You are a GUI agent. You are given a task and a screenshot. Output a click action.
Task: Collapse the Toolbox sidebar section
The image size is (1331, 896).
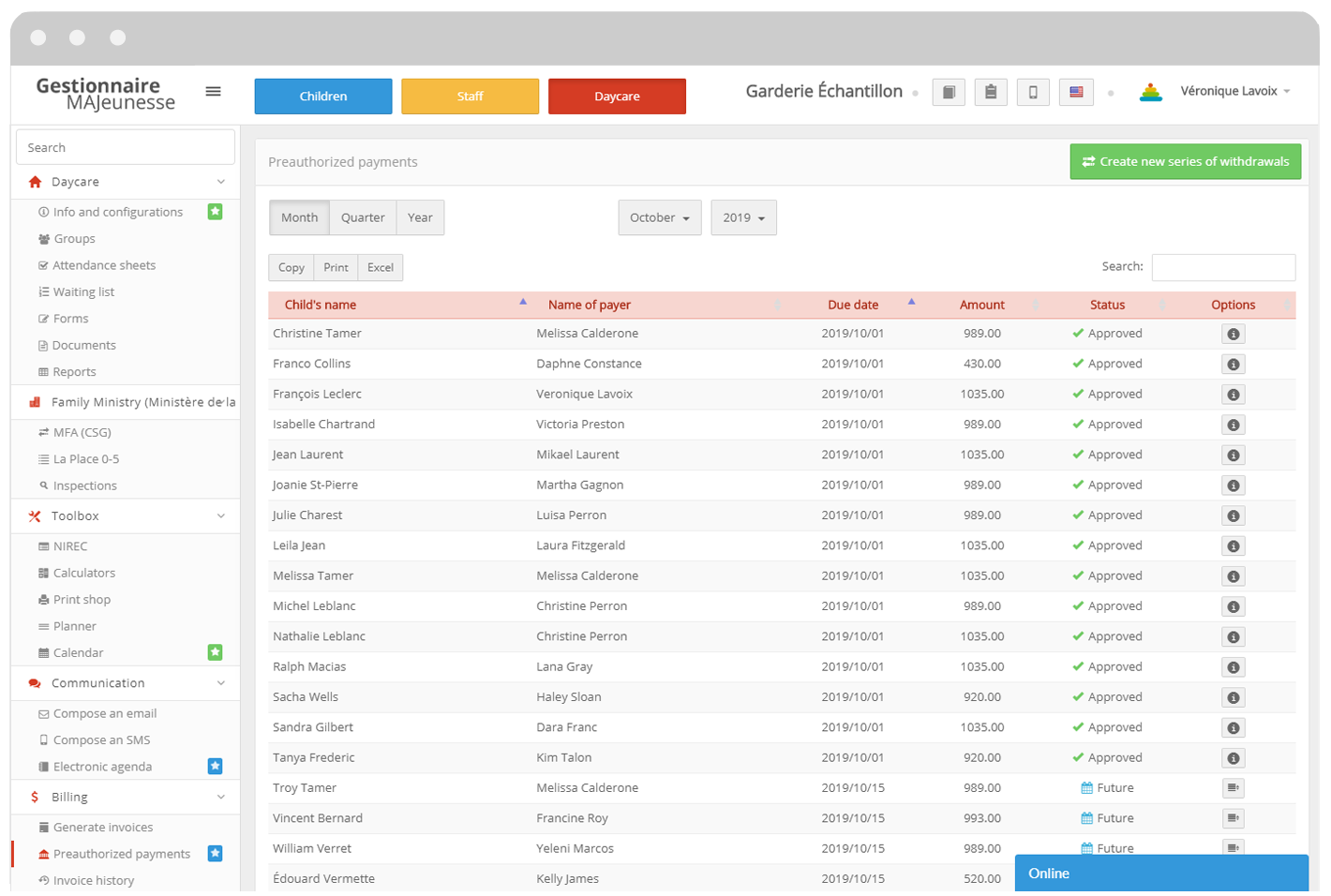(x=220, y=516)
